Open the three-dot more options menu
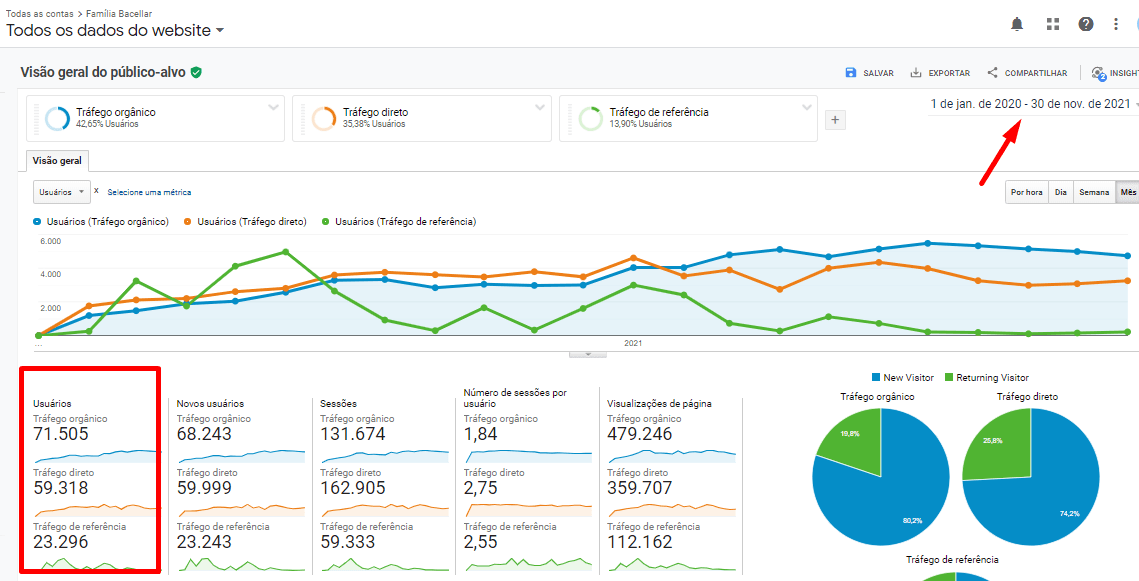Image resolution: width=1139 pixels, height=581 pixels. coord(1116,24)
